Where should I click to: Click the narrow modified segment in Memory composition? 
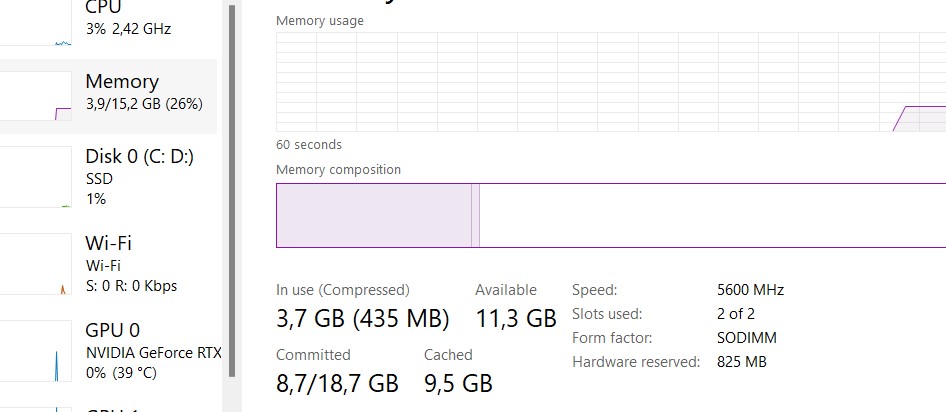pos(476,215)
